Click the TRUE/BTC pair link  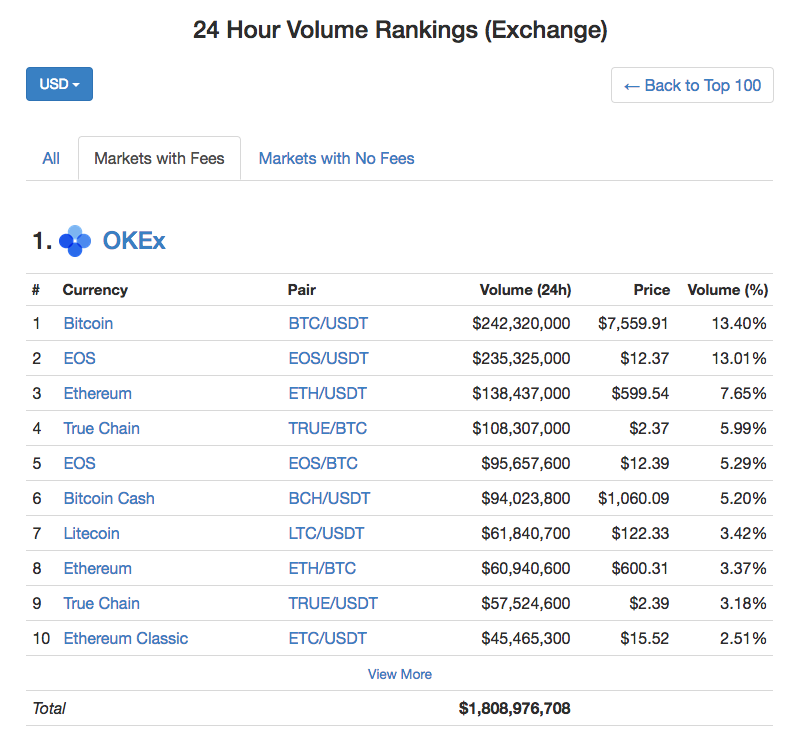[328, 428]
